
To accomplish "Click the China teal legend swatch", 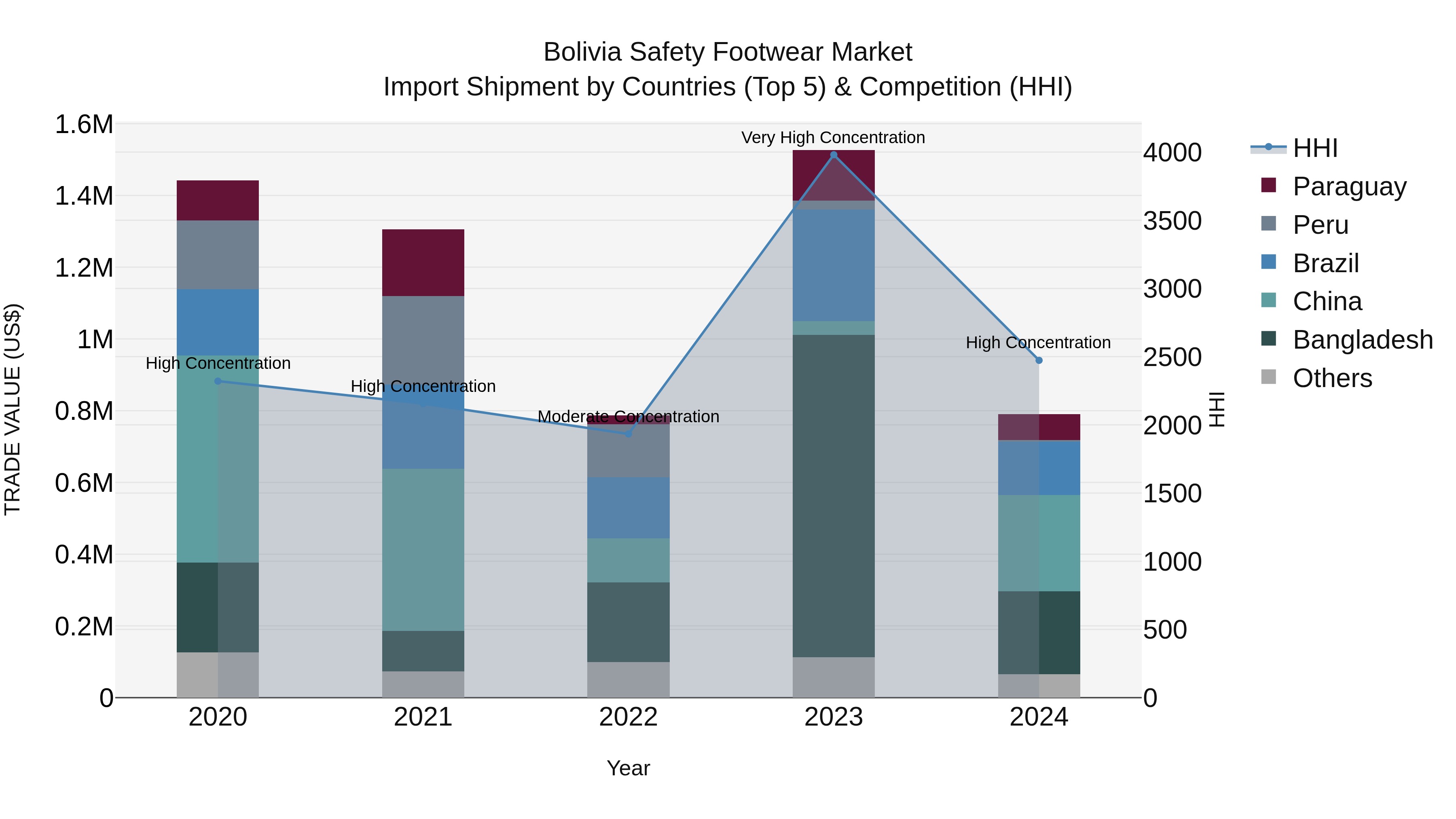I will pyautogui.click(x=1269, y=300).
